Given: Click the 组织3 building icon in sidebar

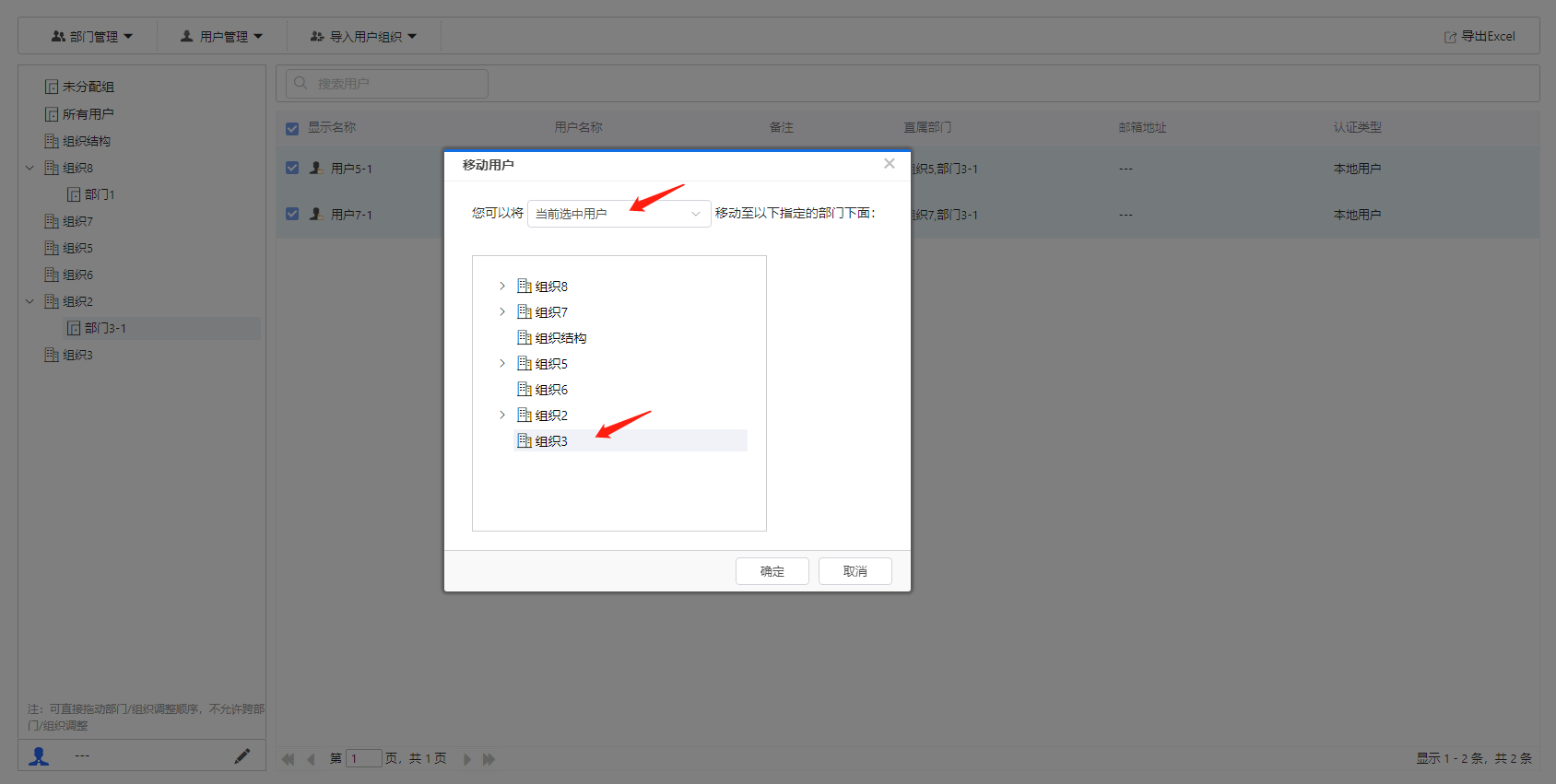Looking at the screenshot, I should pyautogui.click(x=52, y=355).
